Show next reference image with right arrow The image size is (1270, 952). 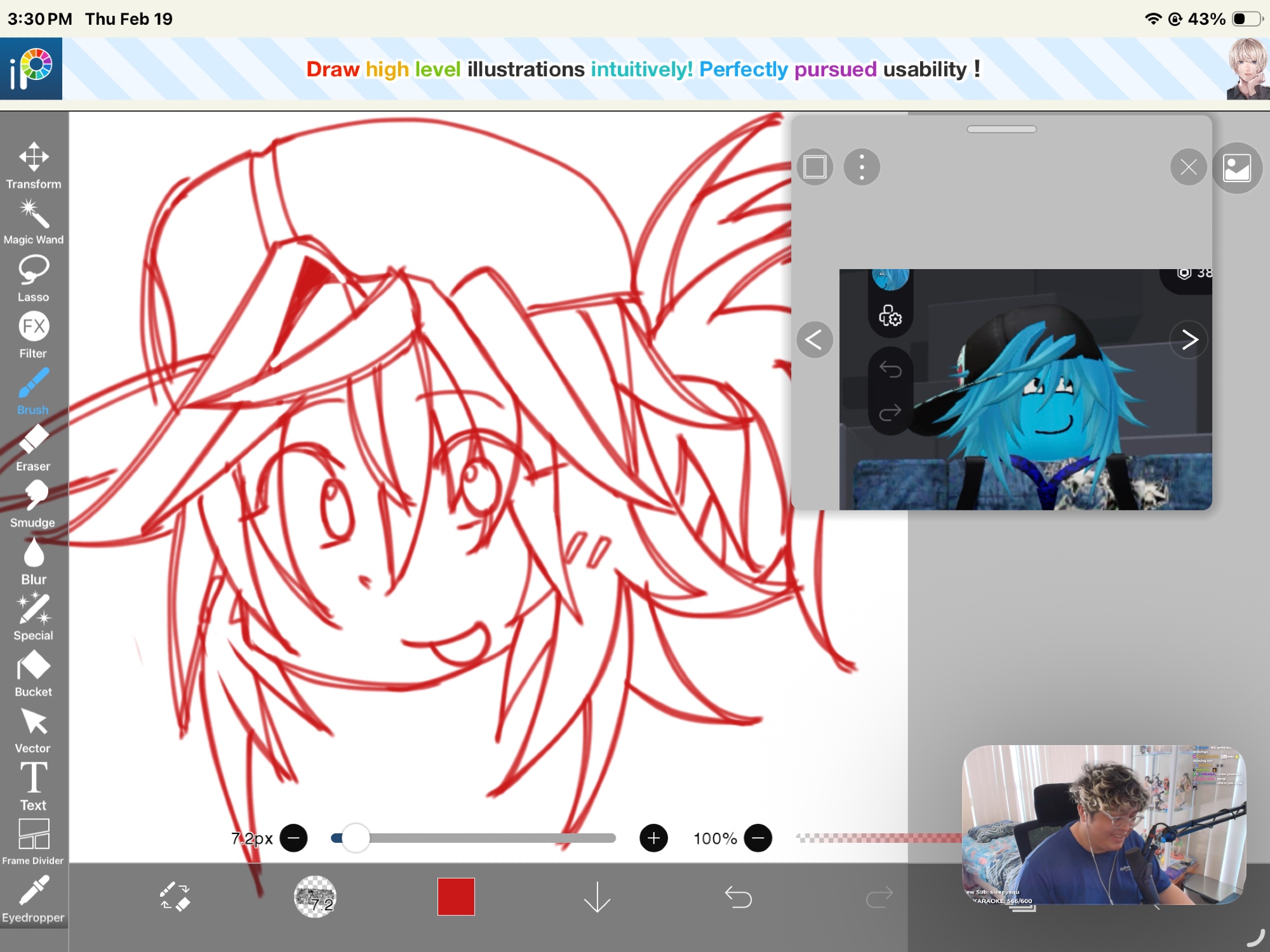click(x=1189, y=340)
